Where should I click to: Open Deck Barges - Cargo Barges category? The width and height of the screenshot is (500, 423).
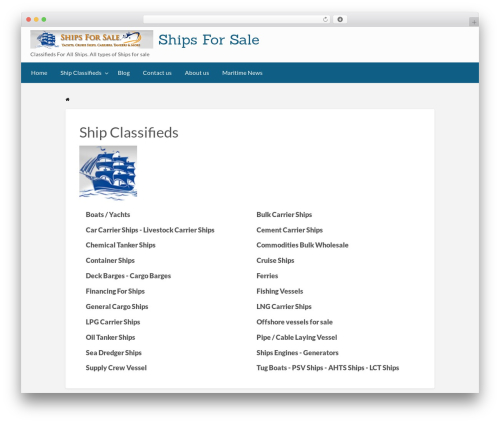click(x=128, y=276)
